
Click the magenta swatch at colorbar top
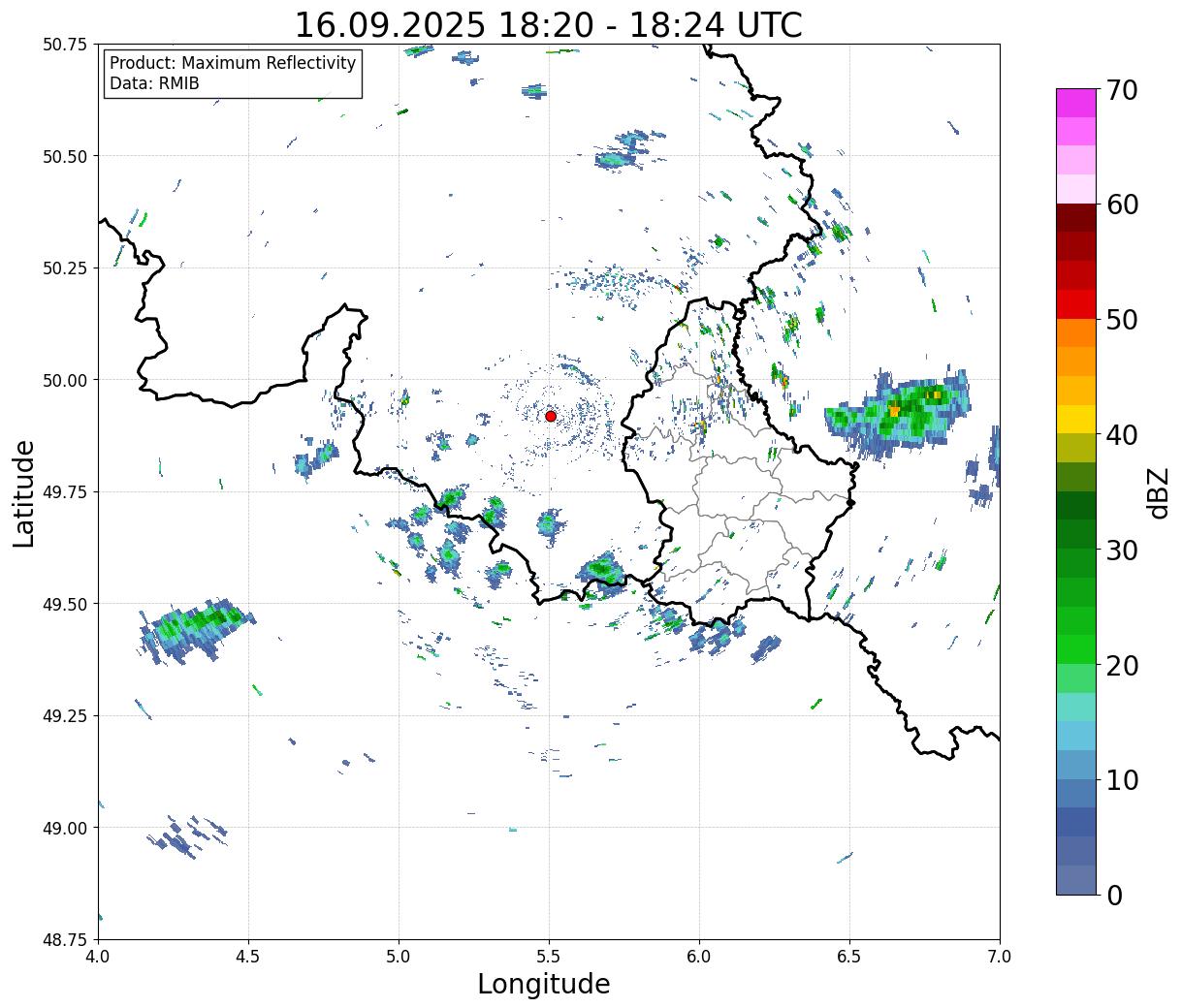(1076, 103)
